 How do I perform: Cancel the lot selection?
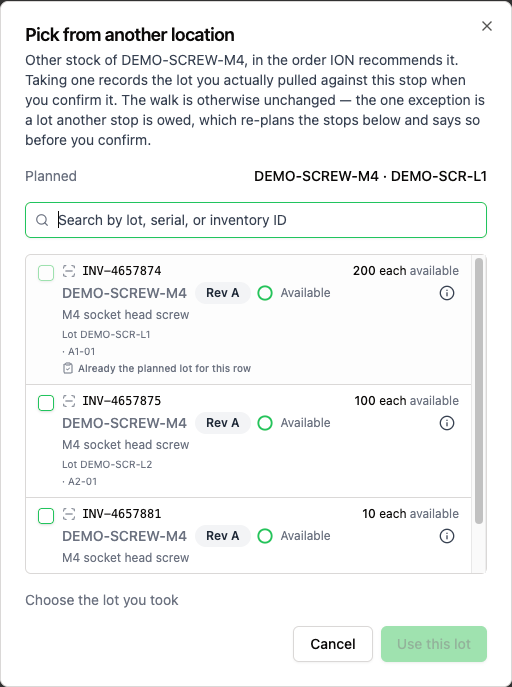pyautogui.click(x=333, y=644)
